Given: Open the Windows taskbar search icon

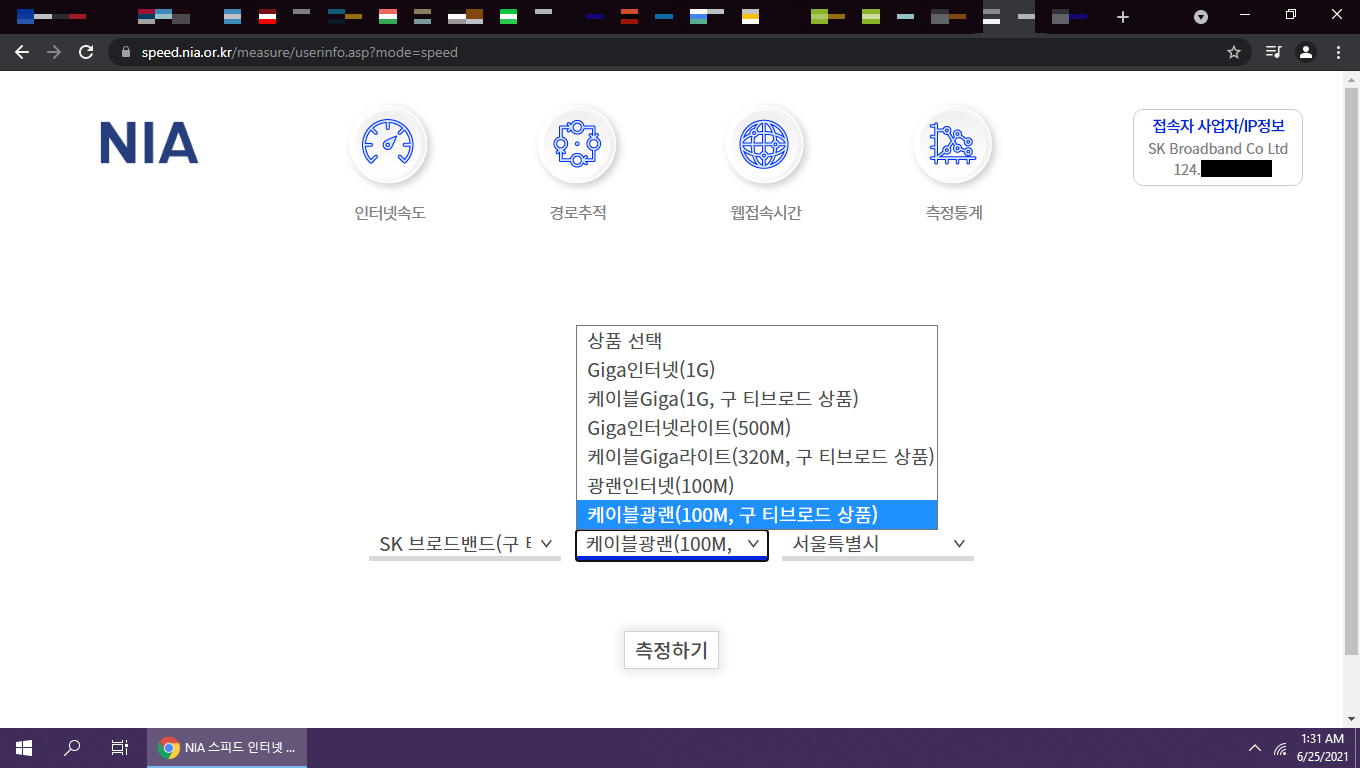Looking at the screenshot, I should 72,747.
